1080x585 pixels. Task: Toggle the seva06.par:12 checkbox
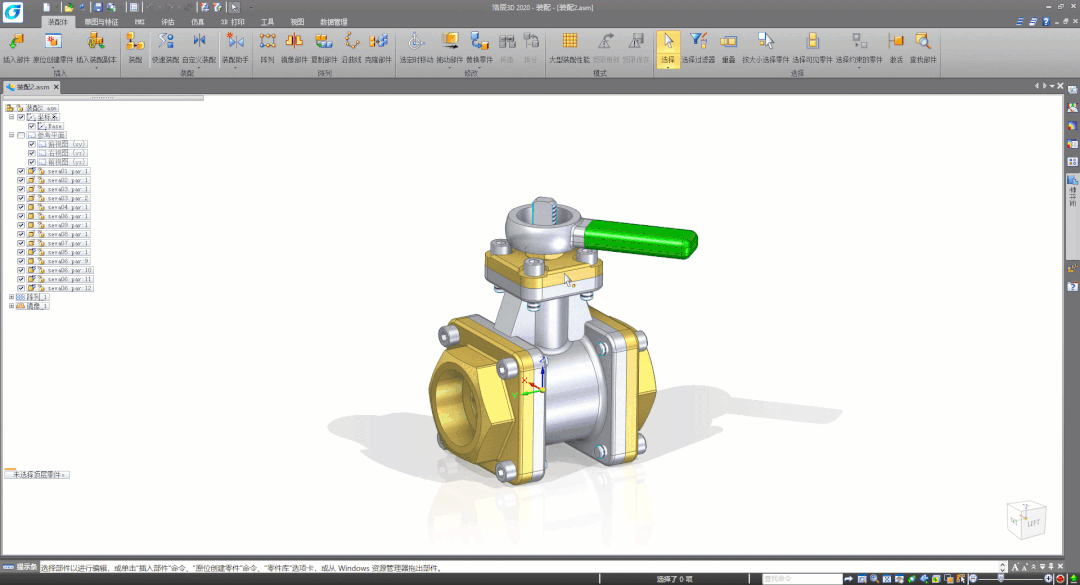click(21, 288)
